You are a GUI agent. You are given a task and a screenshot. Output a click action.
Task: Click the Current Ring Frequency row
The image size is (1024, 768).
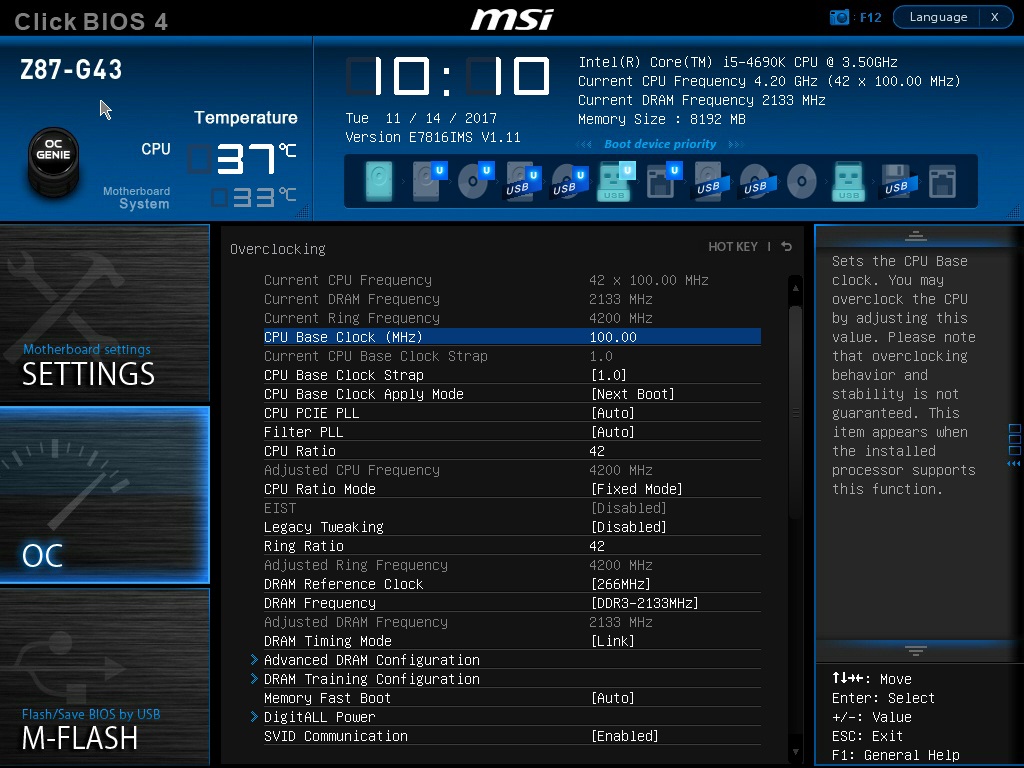click(x=512, y=318)
